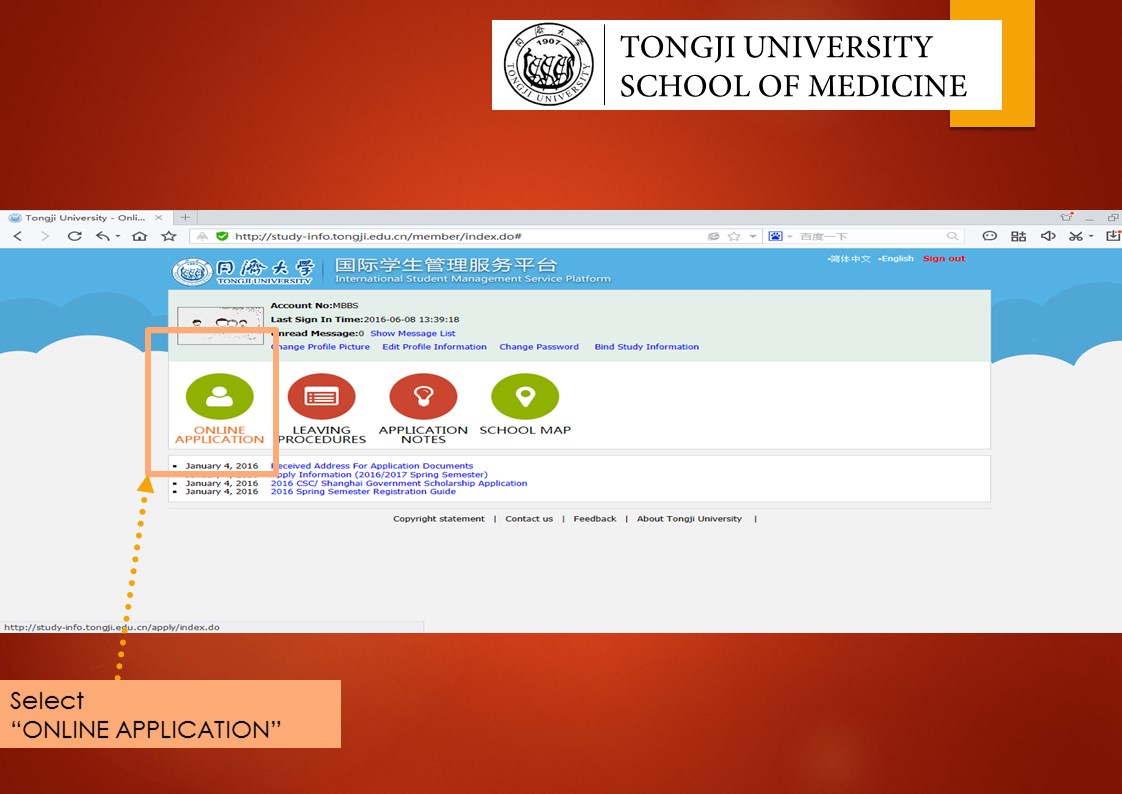Click the Last Sign In Time text

click(x=365, y=320)
